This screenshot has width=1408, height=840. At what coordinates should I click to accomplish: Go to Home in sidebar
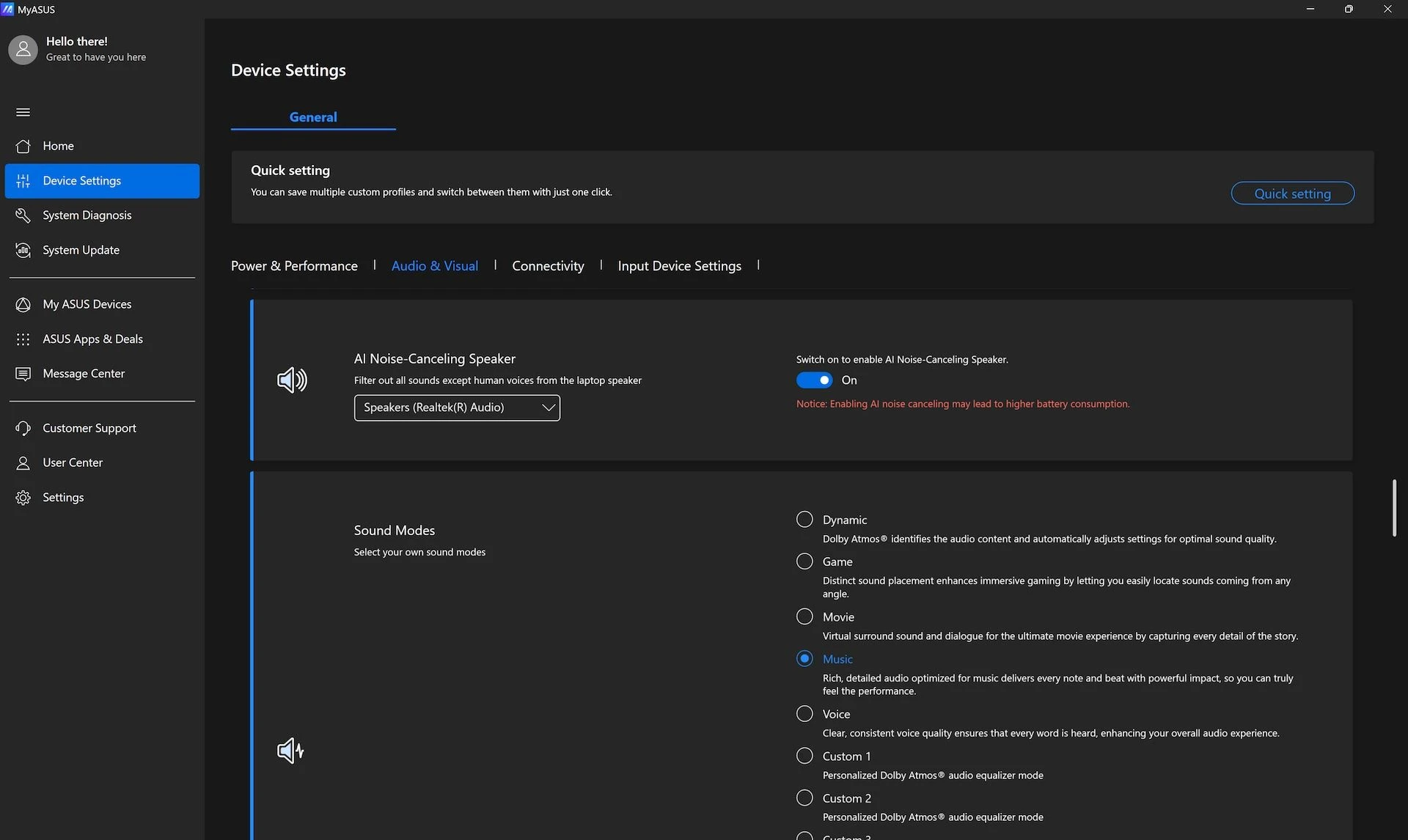(102, 146)
